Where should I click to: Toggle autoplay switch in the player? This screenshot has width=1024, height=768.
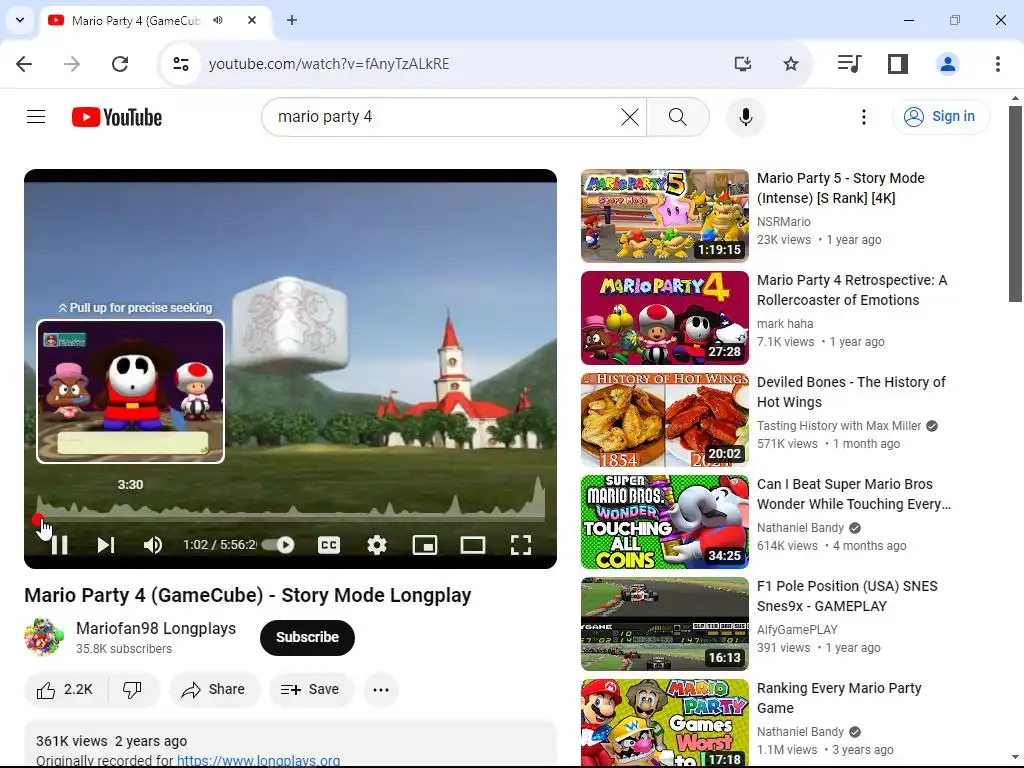click(x=279, y=545)
